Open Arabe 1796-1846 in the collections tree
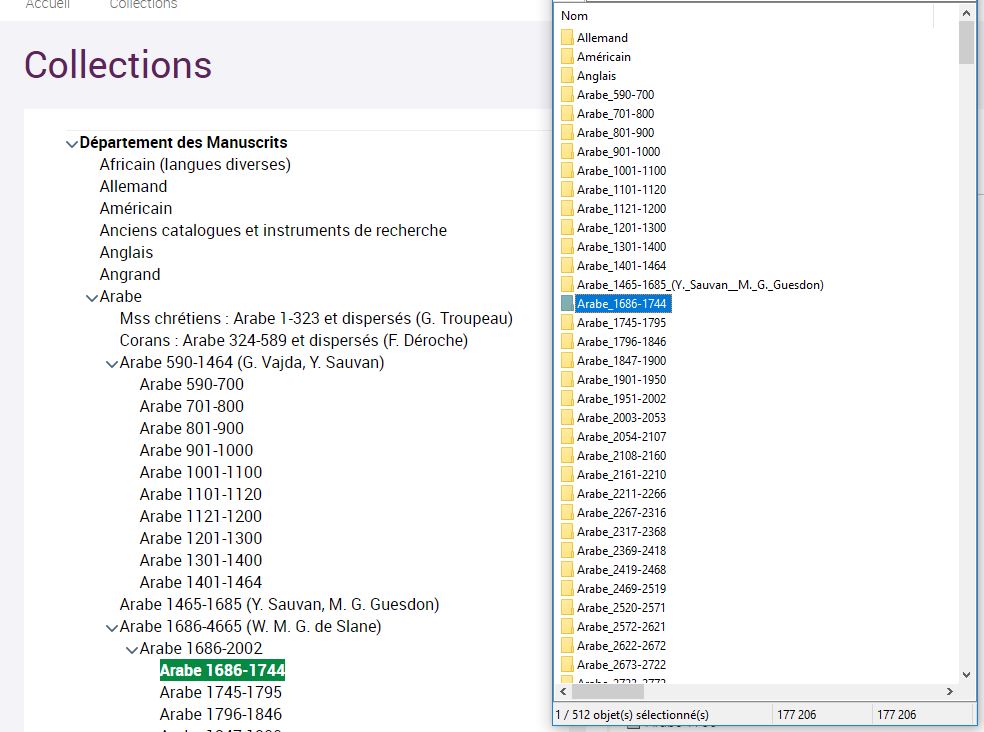984x732 pixels. [221, 714]
